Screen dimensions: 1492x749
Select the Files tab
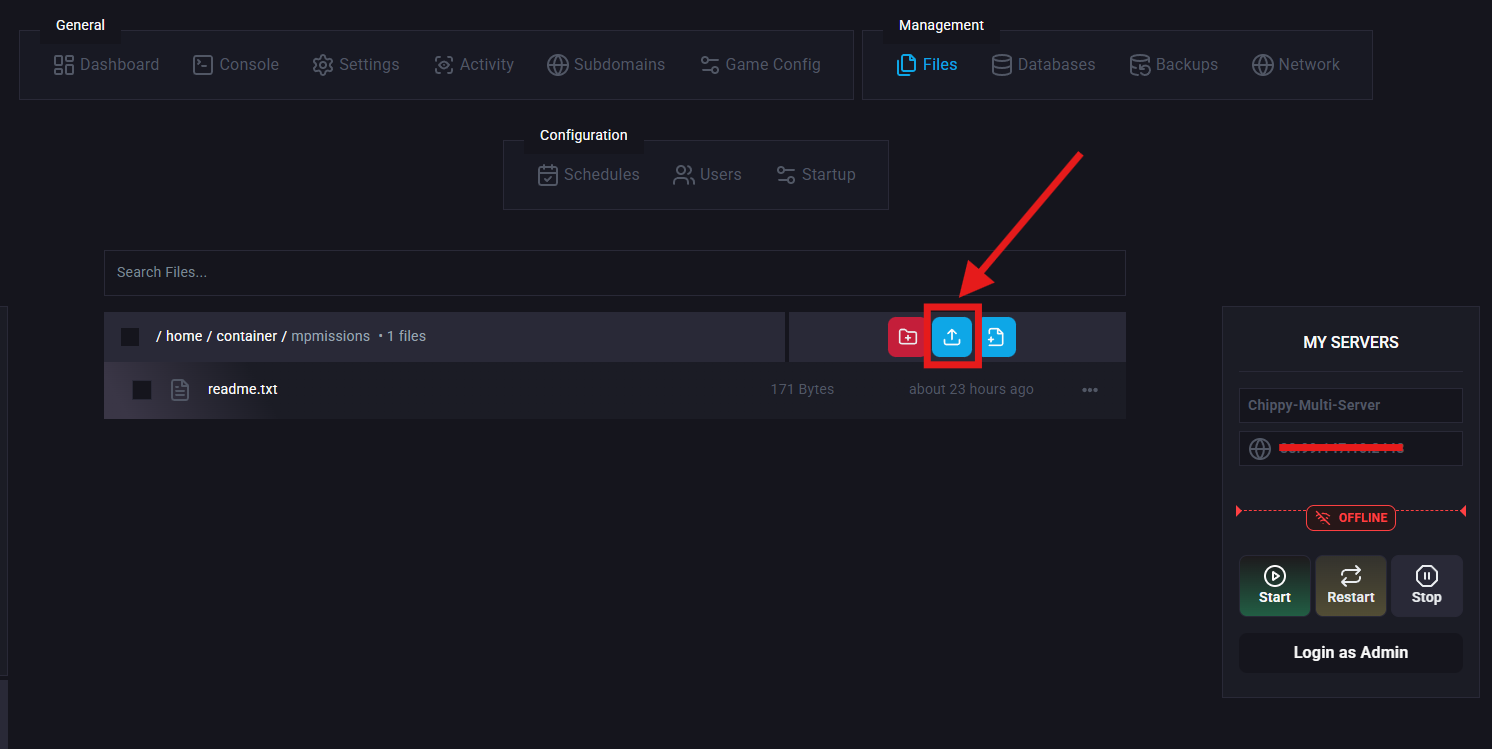927,65
